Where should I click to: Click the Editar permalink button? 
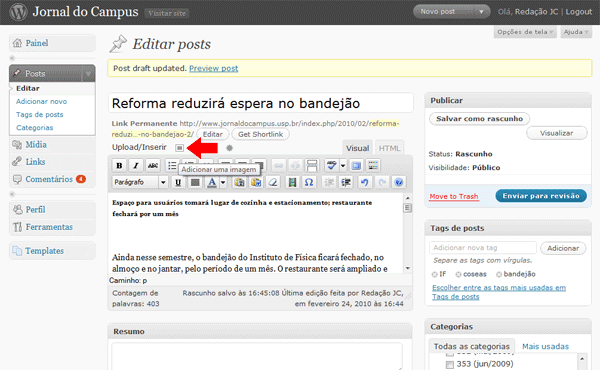pos(212,134)
